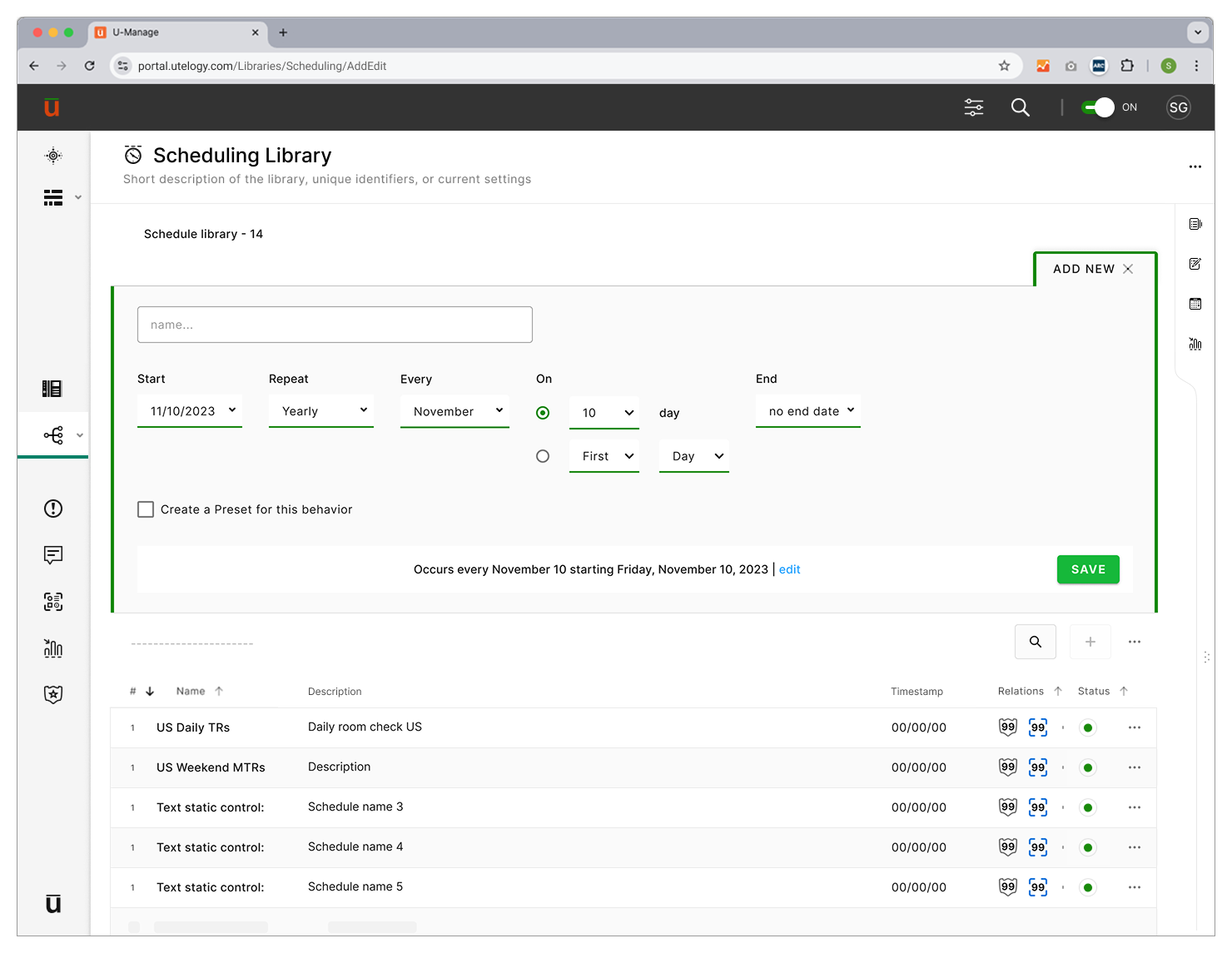1232x953 pixels.
Task: Expand the chevron beside list view icon
Action: click(78, 197)
